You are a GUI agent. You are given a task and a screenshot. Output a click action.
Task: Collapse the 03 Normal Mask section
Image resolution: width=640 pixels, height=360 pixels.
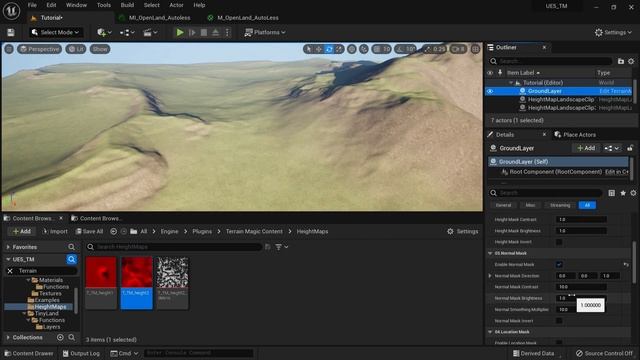[490, 253]
